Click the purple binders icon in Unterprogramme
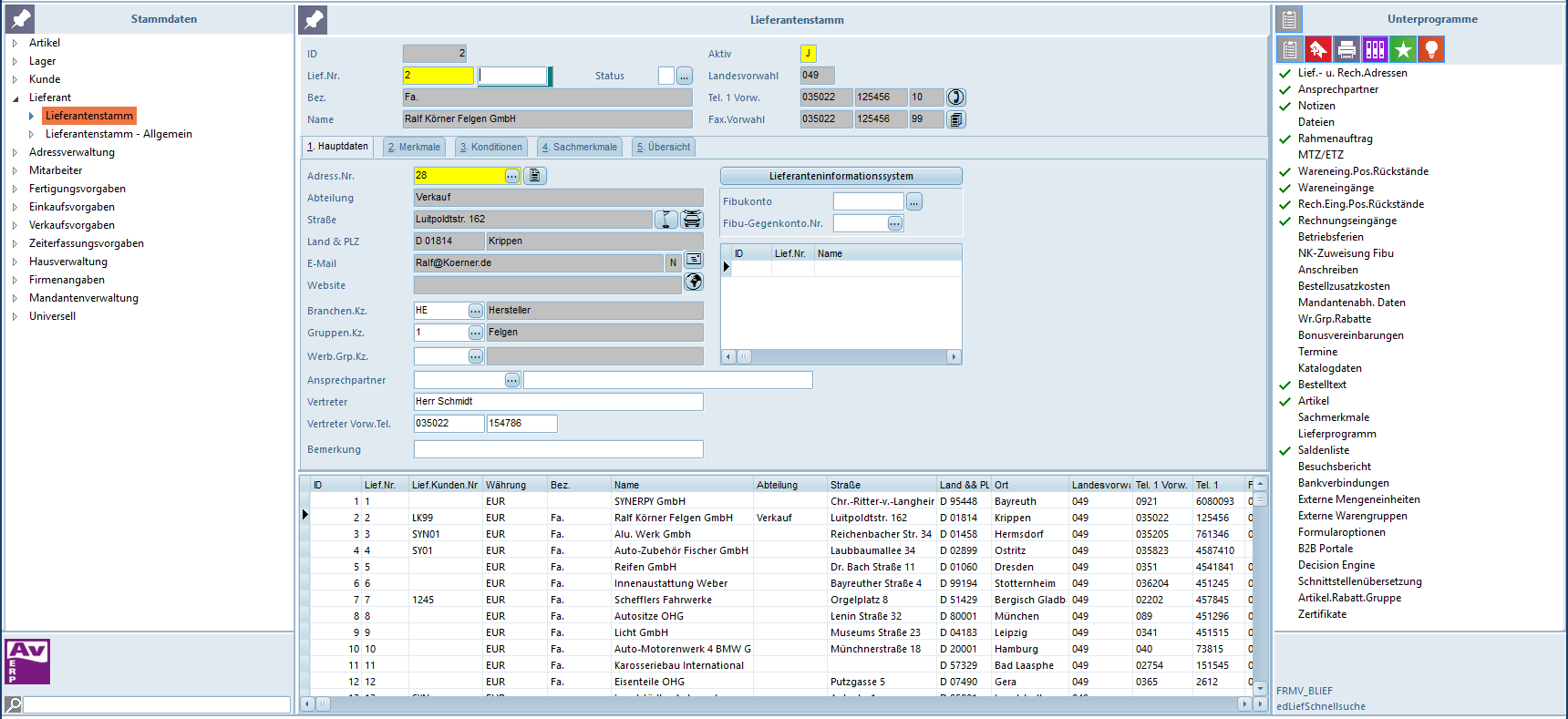Viewport: 1568px width, 719px height. click(1375, 49)
